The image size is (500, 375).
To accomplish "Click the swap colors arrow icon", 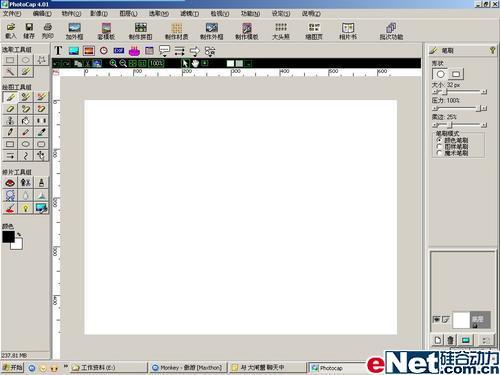I will [19, 234].
